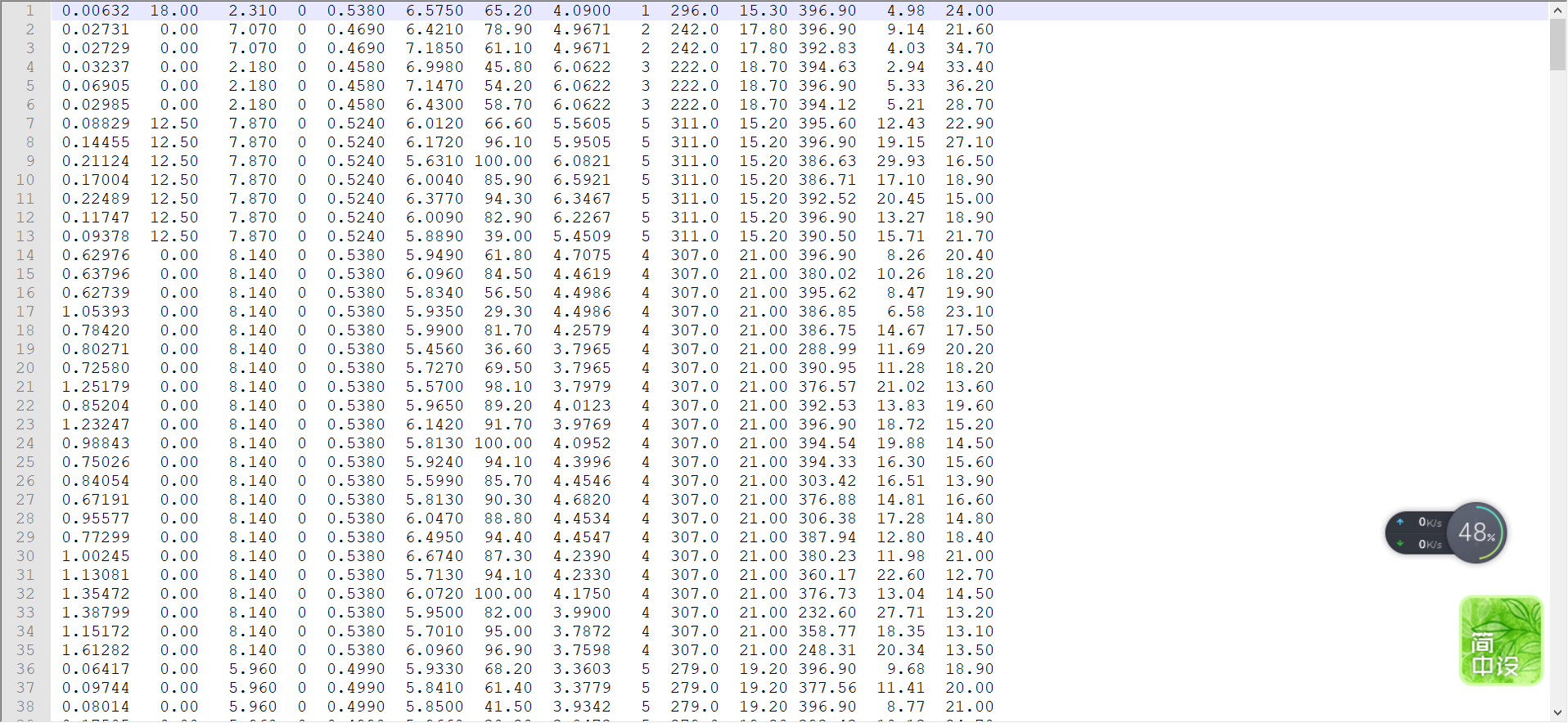Click the value 0.08014
Screen dimensions: 1568x723
pyautogui.click(x=96, y=707)
